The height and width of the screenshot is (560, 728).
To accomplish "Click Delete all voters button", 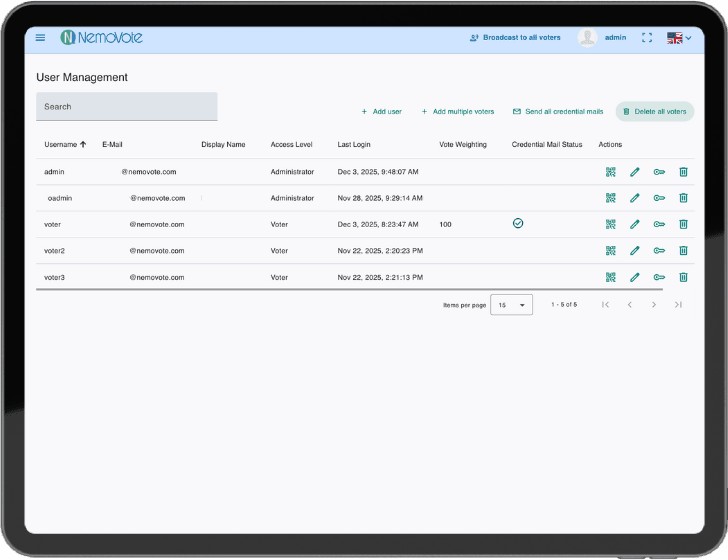I will click(x=655, y=112).
